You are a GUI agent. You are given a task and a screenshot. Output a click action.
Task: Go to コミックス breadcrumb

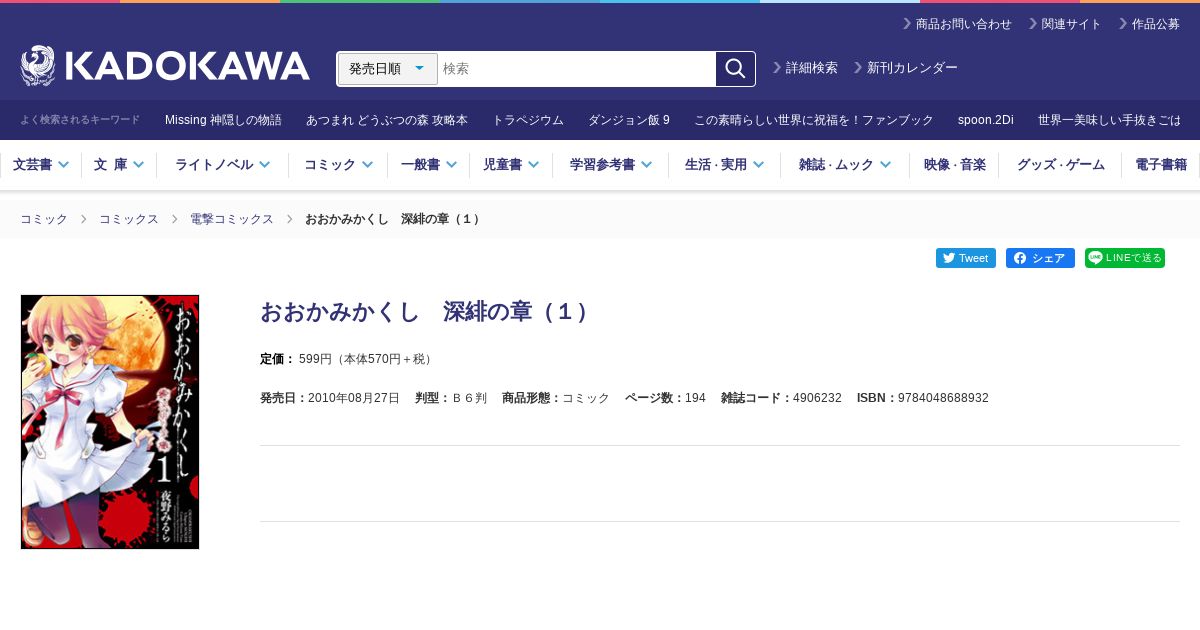click(x=129, y=219)
